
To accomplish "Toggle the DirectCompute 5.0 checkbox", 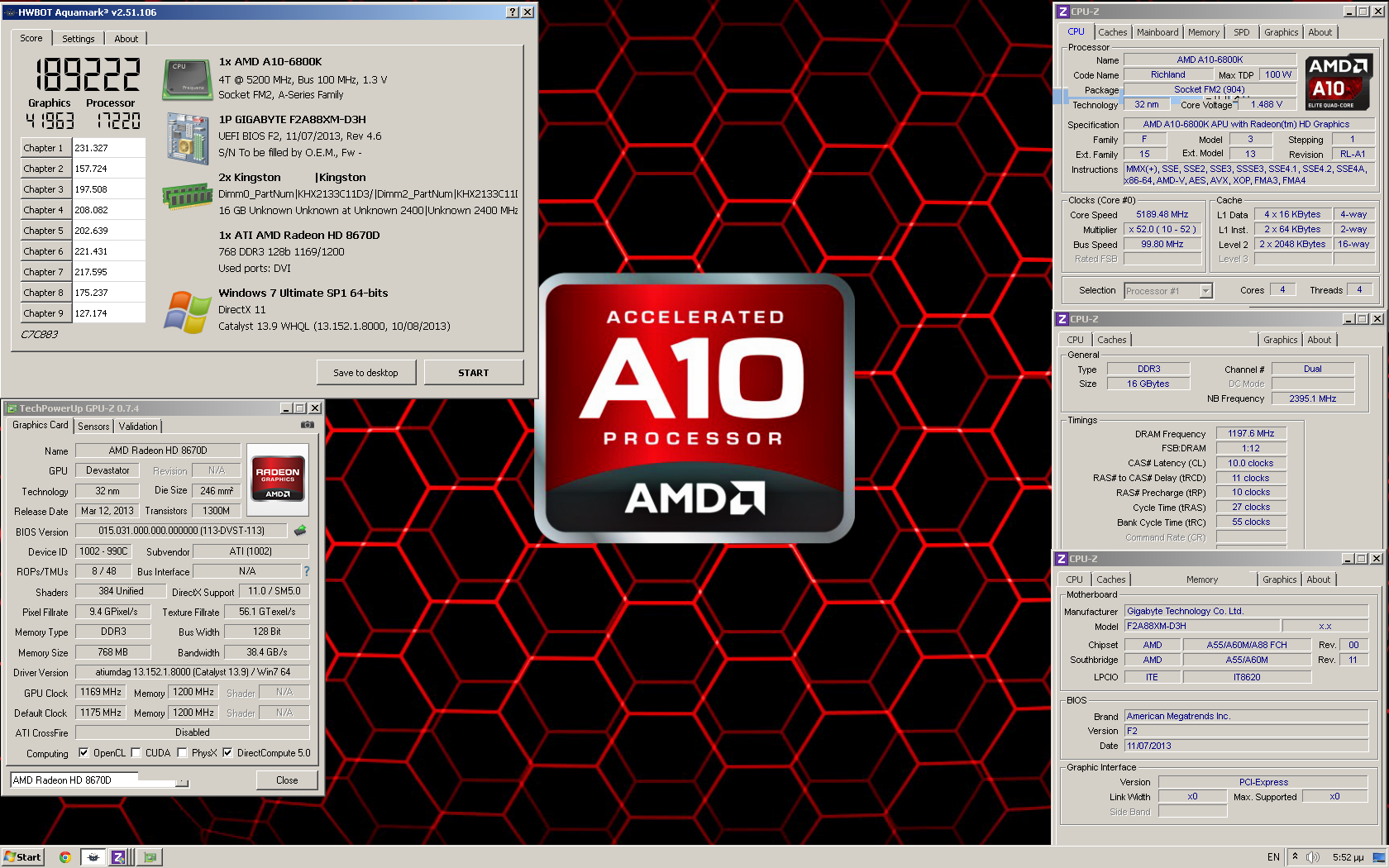I will click(x=227, y=753).
